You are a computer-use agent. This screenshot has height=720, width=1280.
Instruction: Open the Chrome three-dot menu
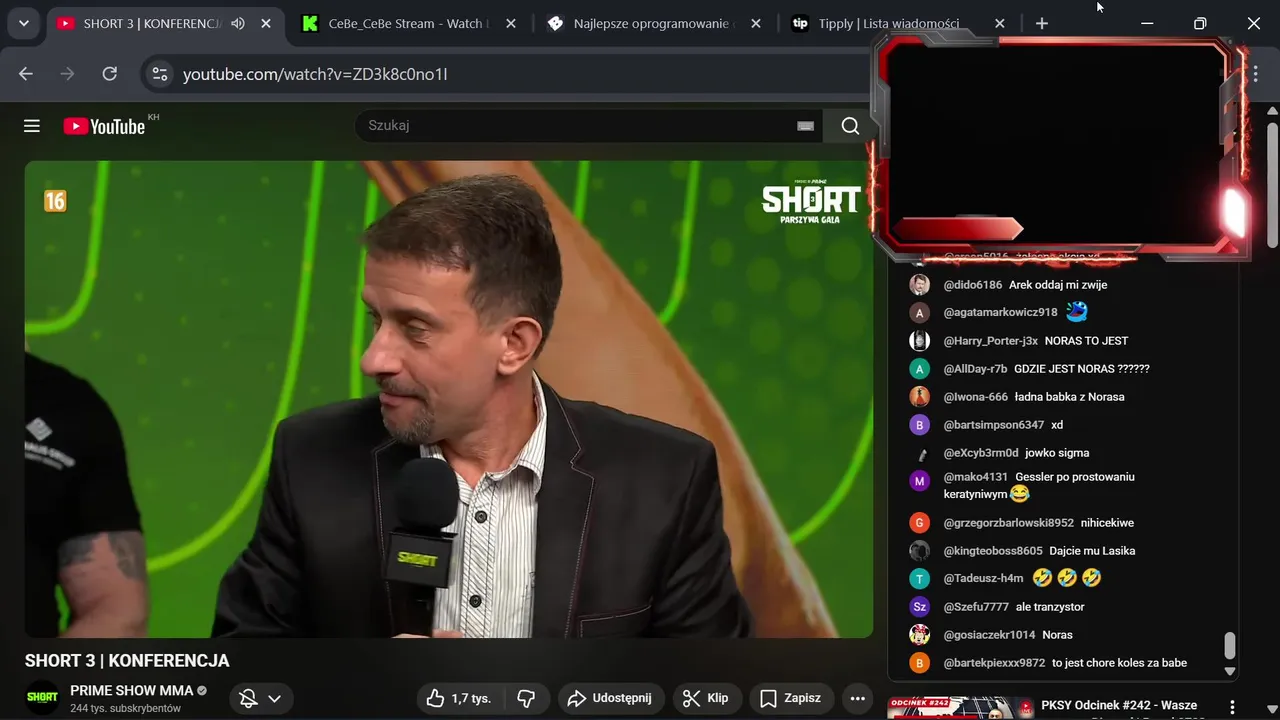pos(1256,74)
